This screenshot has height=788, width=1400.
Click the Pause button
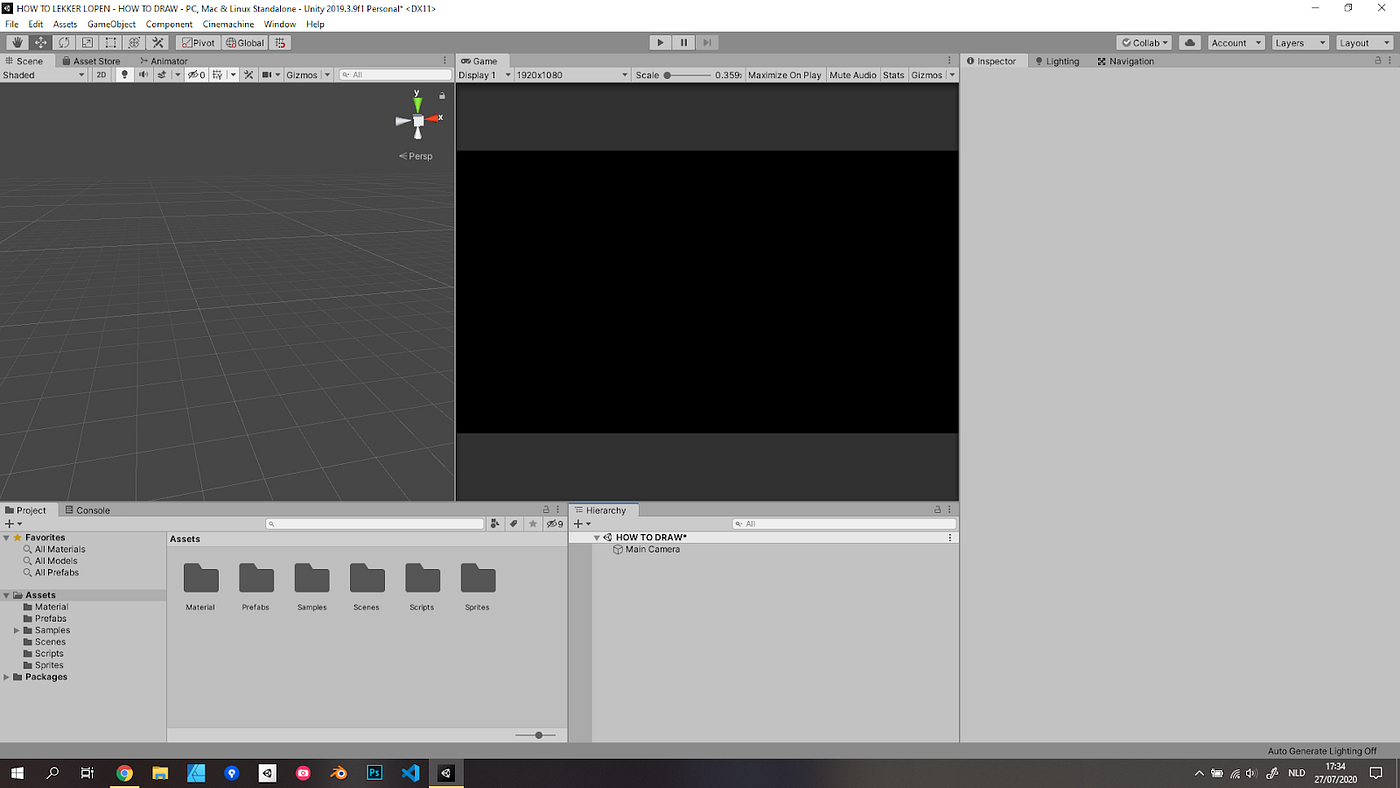684,43
